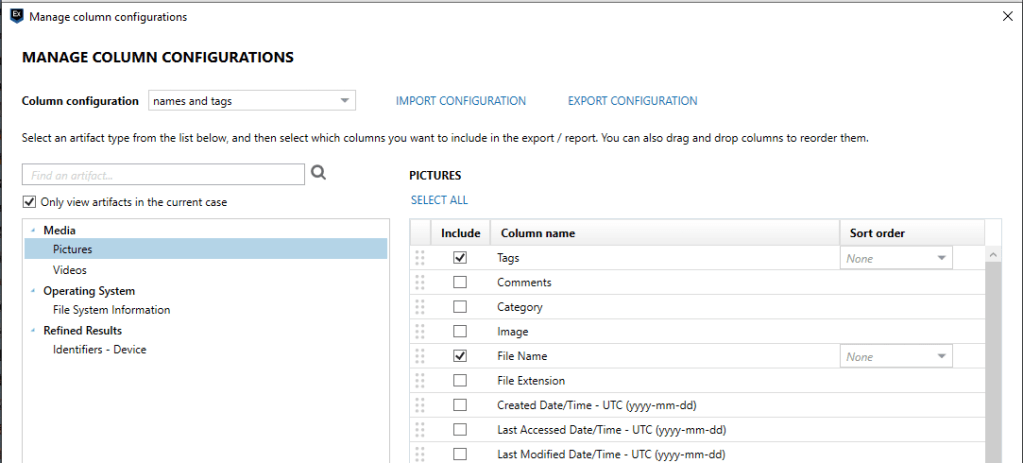Image resolution: width=1023 pixels, height=463 pixels.
Task: Enable the Comments include checkbox
Action: coord(460,282)
